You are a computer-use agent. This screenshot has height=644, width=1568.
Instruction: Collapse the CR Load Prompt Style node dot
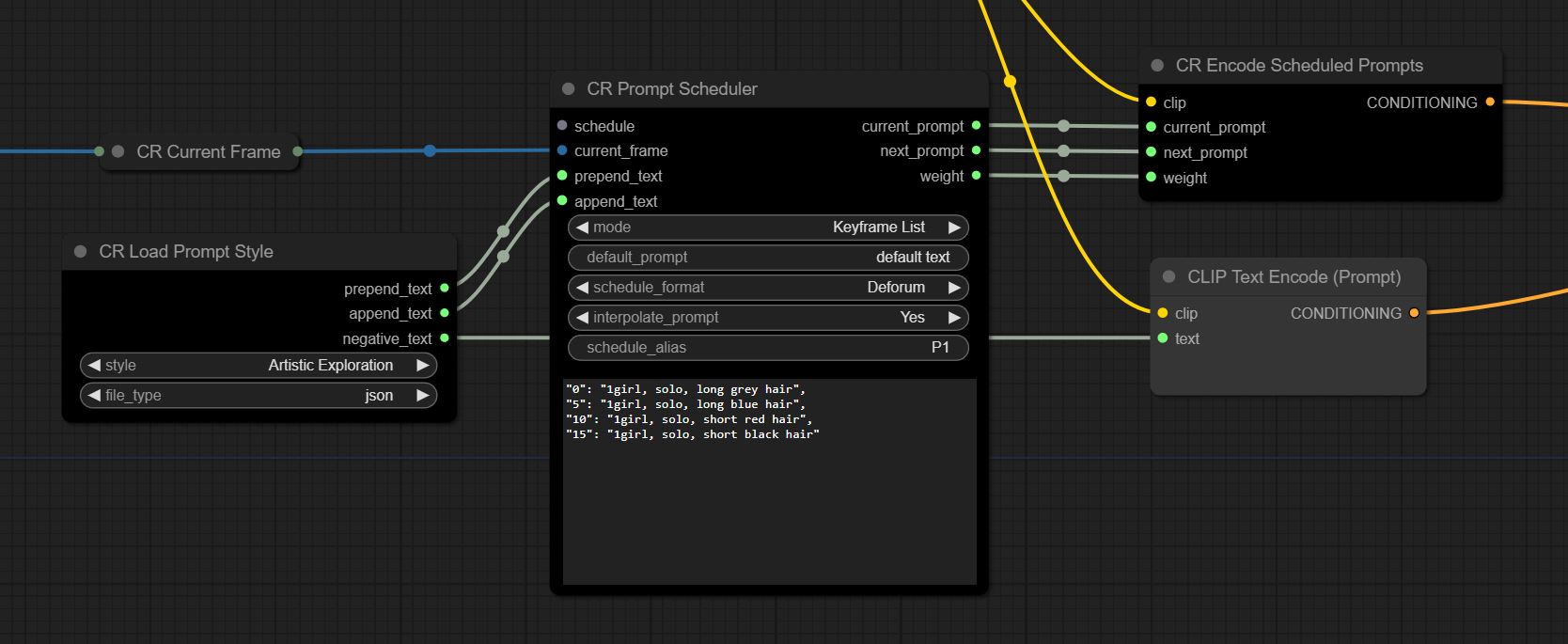[x=80, y=251]
